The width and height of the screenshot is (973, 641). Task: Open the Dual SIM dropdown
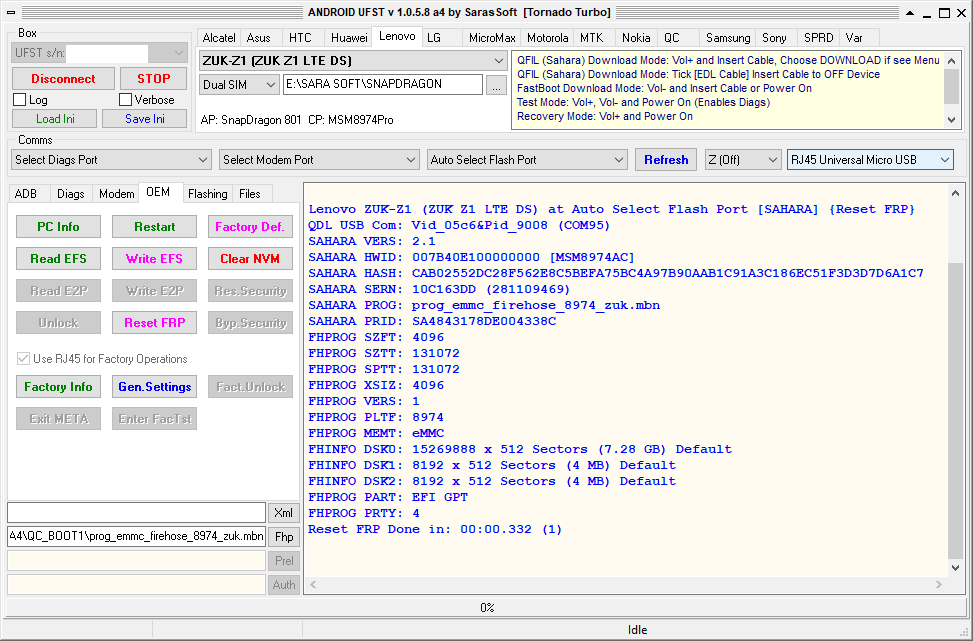pyautogui.click(x=239, y=85)
